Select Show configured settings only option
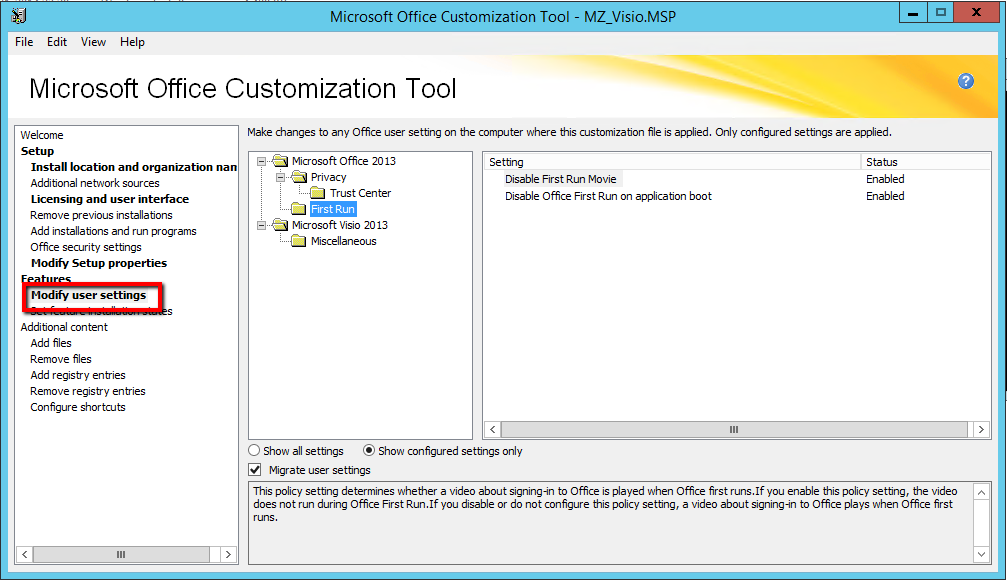This screenshot has height=581, width=1007. tap(369, 451)
